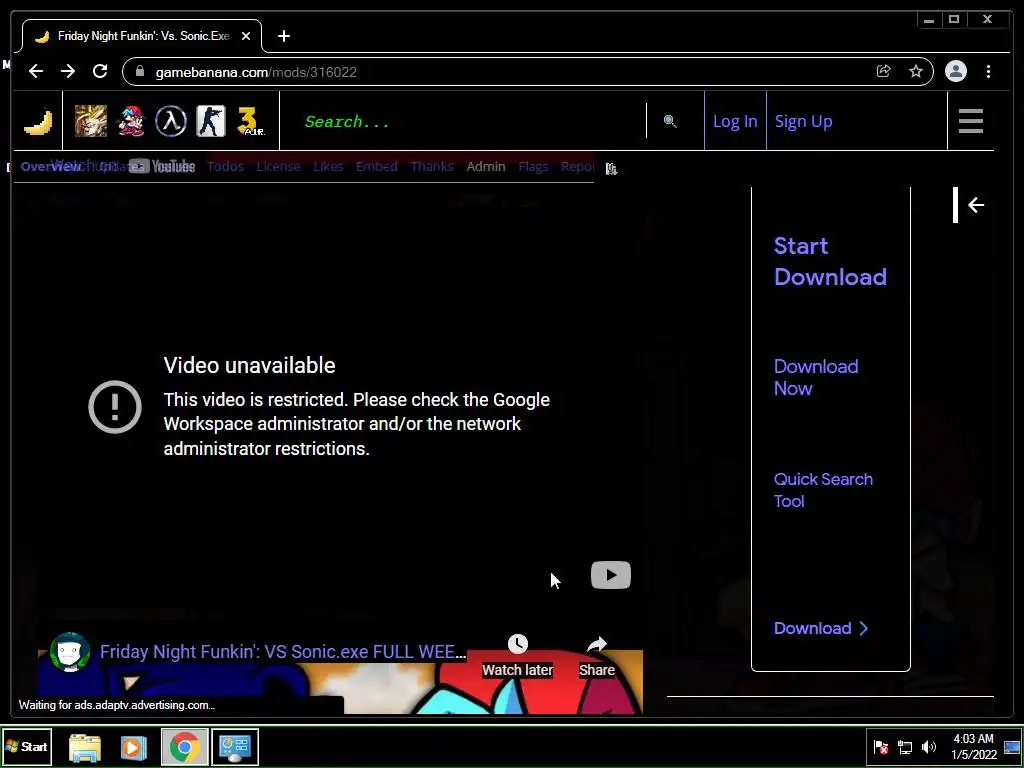Image resolution: width=1024 pixels, height=768 pixels.
Task: Click the Download Now link
Action: (816, 377)
